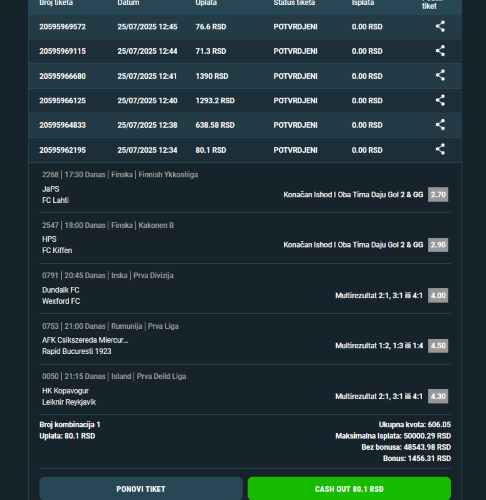This screenshot has height=500, width=486.
Task: Share ticket 20595966680 via share icon
Action: [440, 75]
